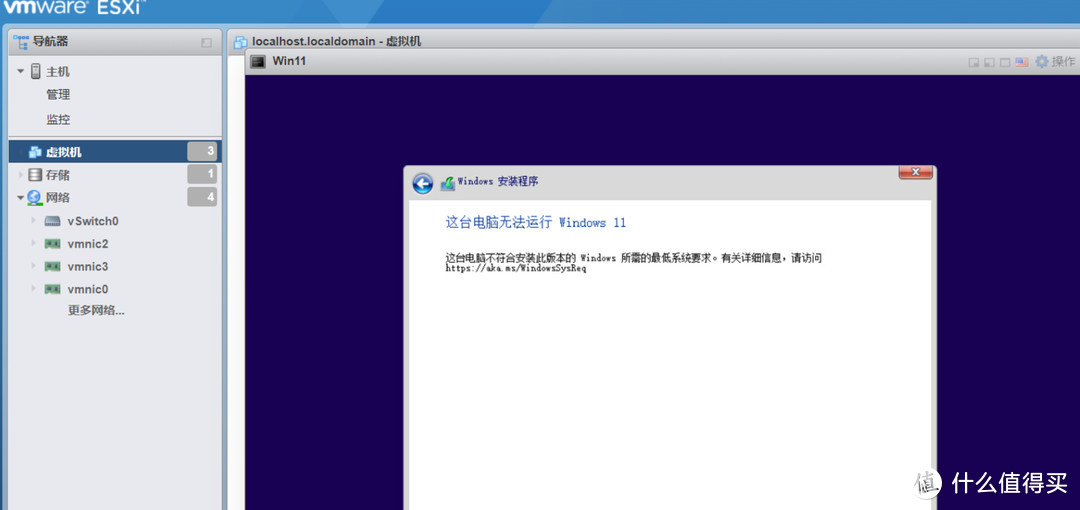Click the first console window size icon
Screen dimensions: 1080x510
pyautogui.click(x=974, y=62)
